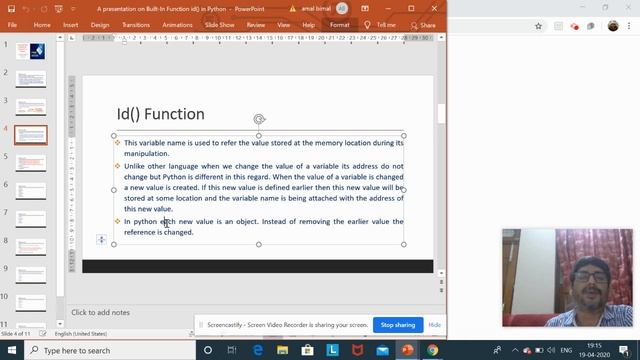Click the bottom-center resize handle of the text box

point(259,244)
